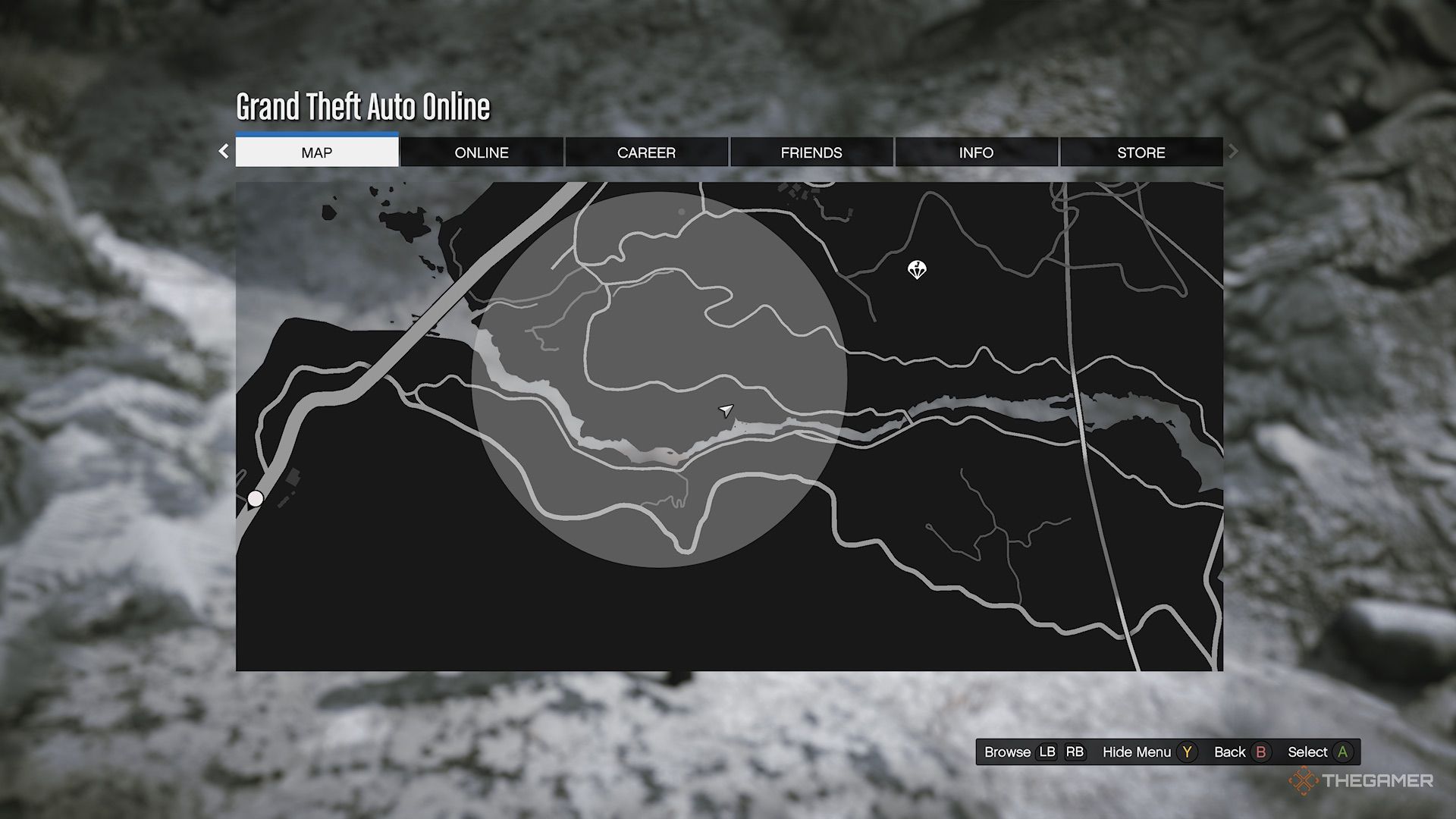The height and width of the screenshot is (819, 1456).
Task: Click the left arrow beside the MAP tab
Action: tap(222, 152)
